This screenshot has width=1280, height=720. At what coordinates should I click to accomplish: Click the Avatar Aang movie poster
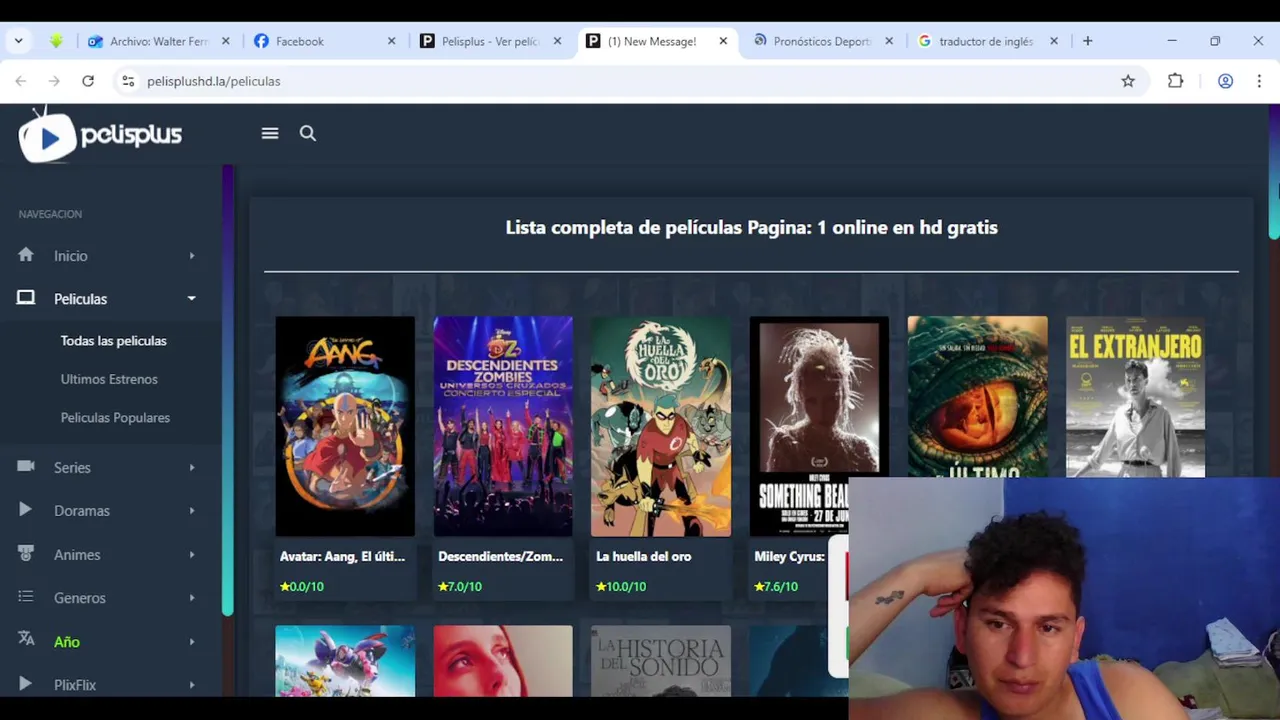345,427
